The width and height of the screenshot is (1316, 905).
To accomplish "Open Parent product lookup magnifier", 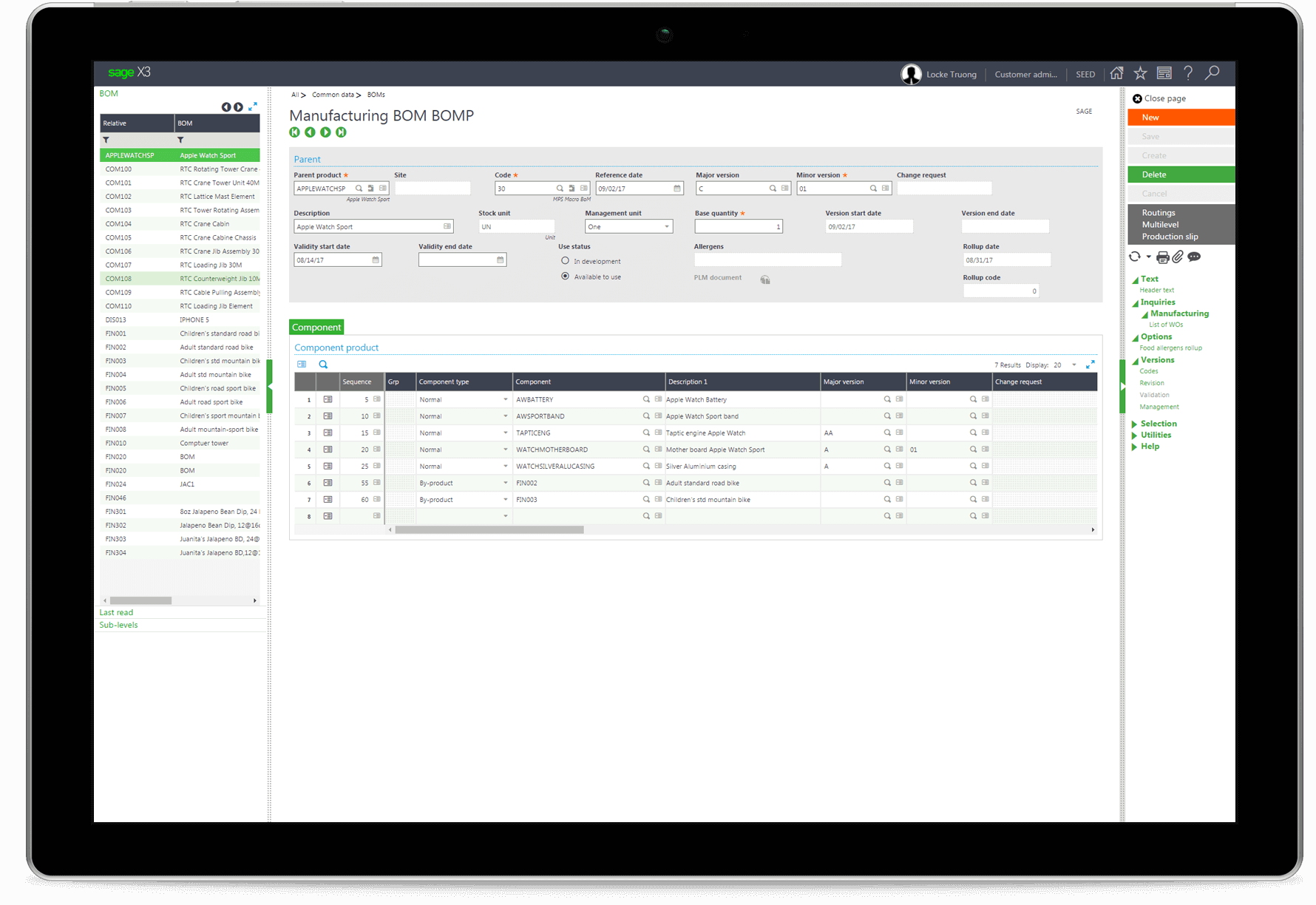I will 359,189.
